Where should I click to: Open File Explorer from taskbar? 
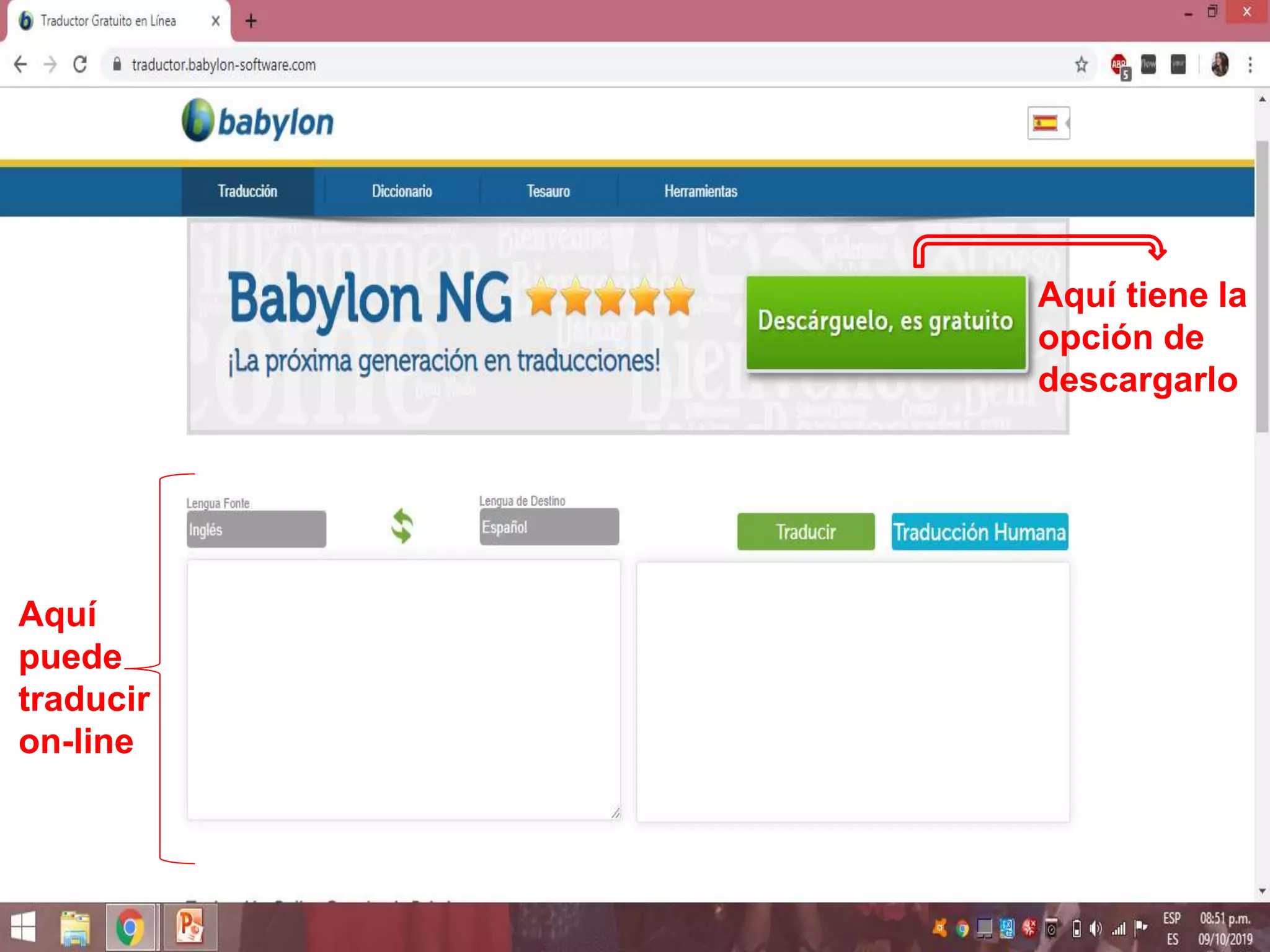(x=75, y=927)
